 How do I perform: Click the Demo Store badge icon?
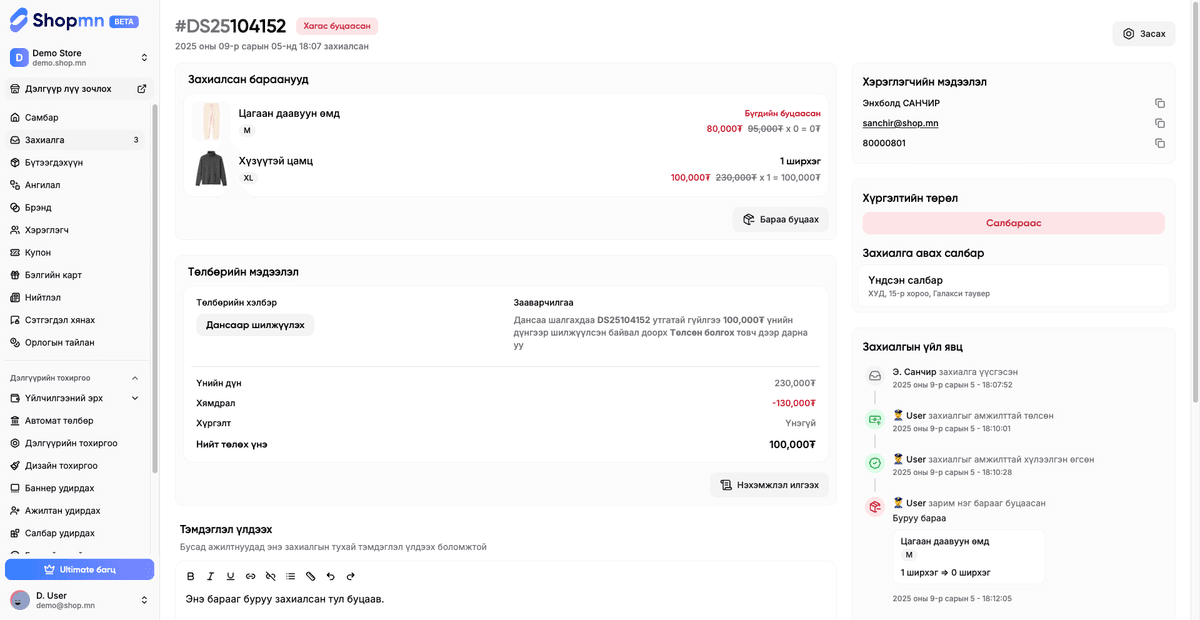pos(19,58)
